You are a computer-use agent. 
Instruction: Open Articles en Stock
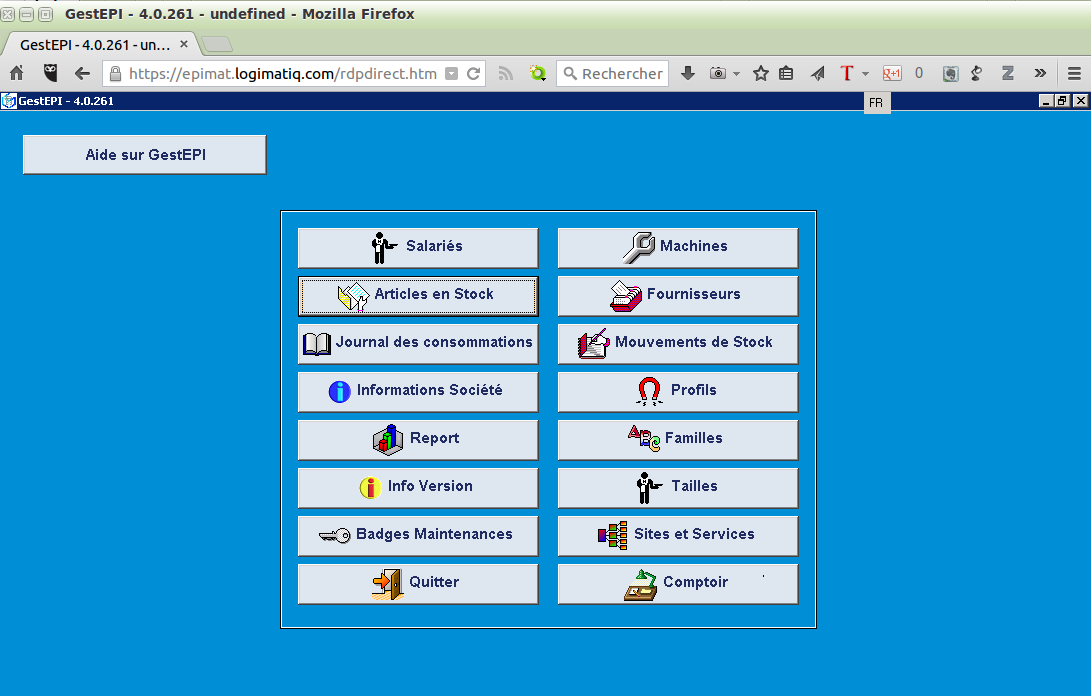point(418,295)
